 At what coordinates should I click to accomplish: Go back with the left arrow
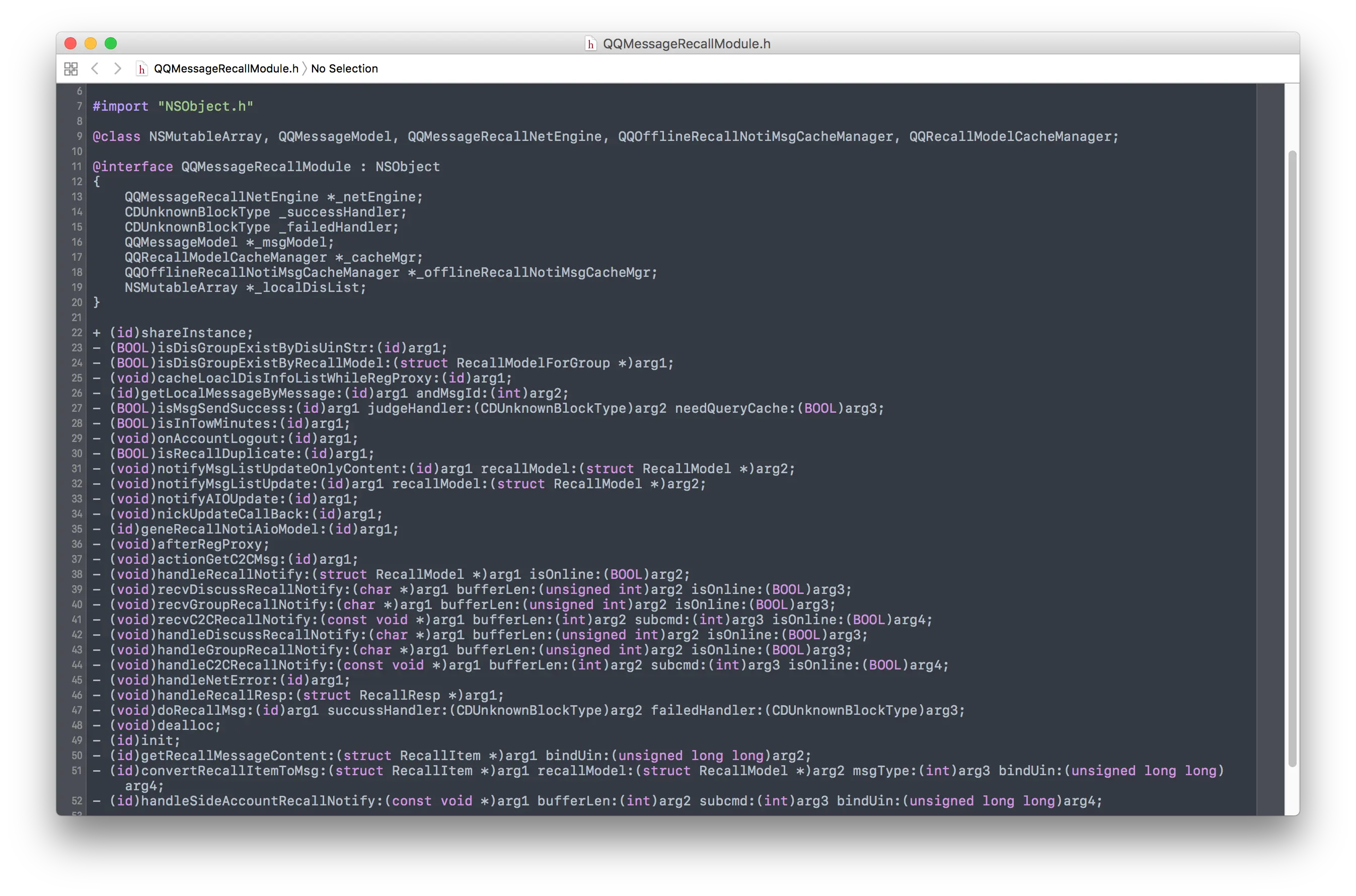point(95,68)
